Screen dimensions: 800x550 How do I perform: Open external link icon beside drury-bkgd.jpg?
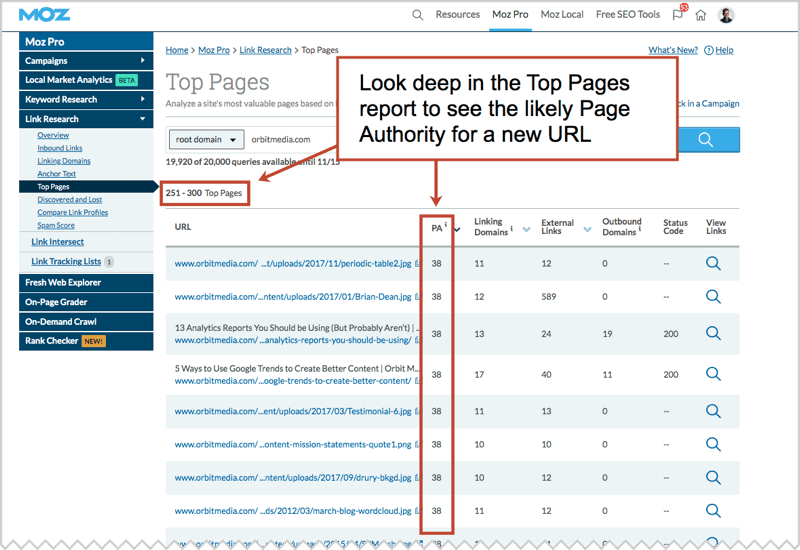[418, 478]
